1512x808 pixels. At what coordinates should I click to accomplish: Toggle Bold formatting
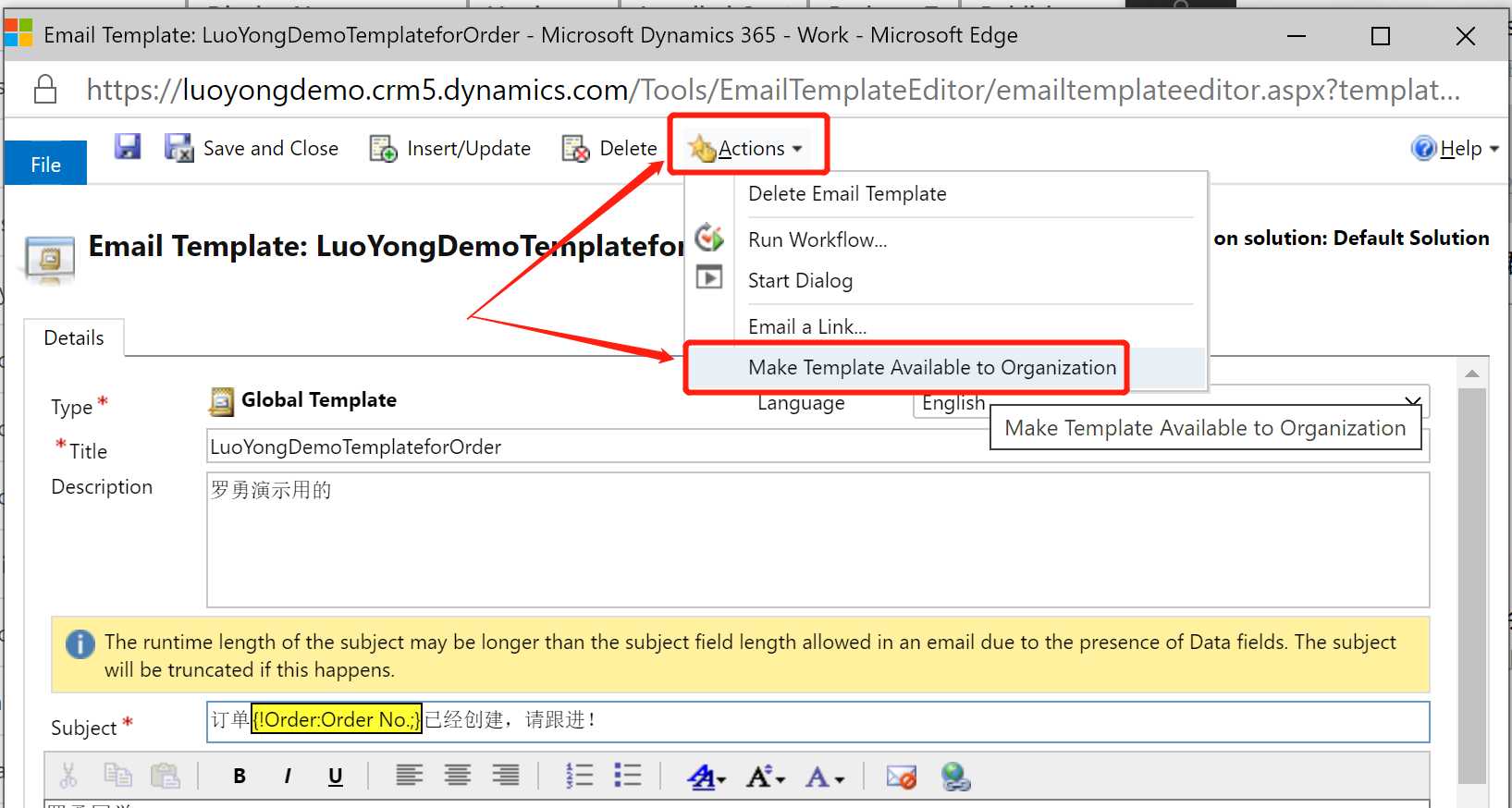[x=240, y=776]
